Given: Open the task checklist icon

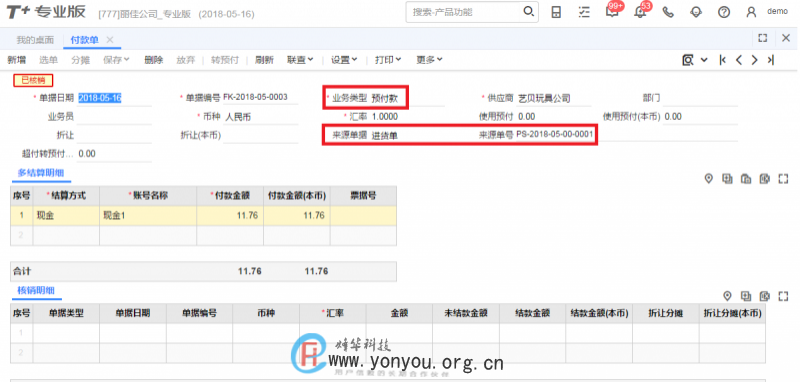Looking at the screenshot, I should point(584,12).
